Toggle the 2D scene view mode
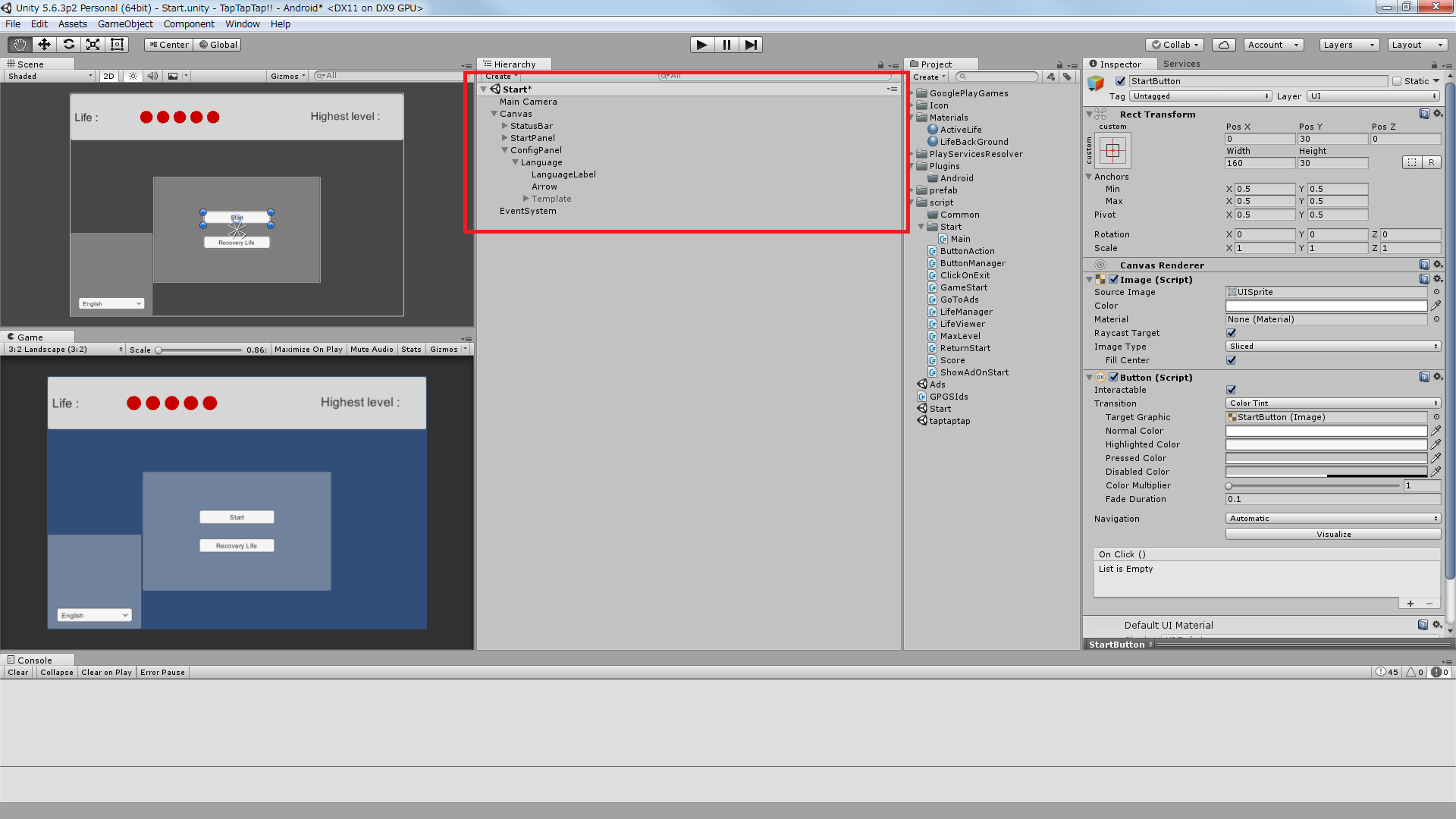This screenshot has height=819, width=1456. (108, 76)
